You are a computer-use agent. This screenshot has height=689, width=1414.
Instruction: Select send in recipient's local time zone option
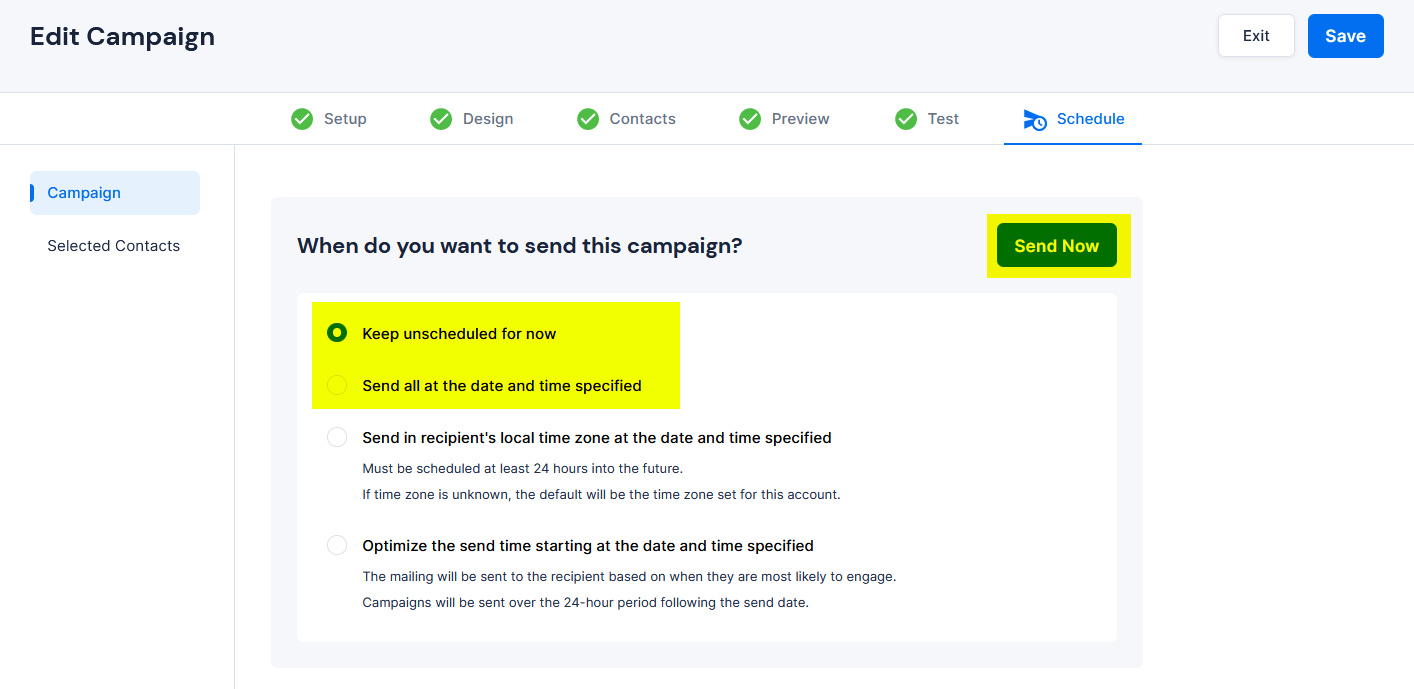(x=337, y=437)
